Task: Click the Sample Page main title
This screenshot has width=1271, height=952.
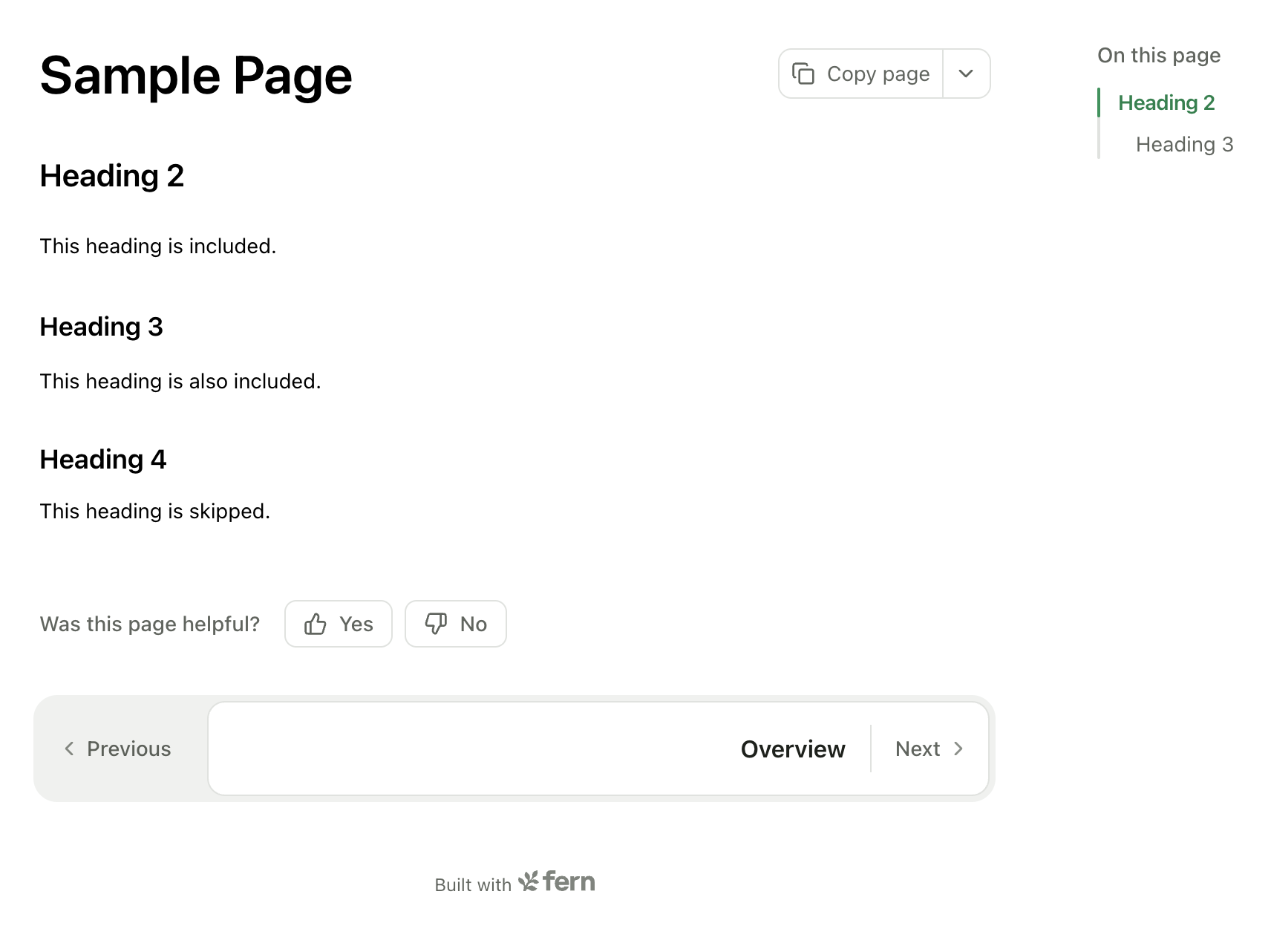Action: [x=196, y=76]
